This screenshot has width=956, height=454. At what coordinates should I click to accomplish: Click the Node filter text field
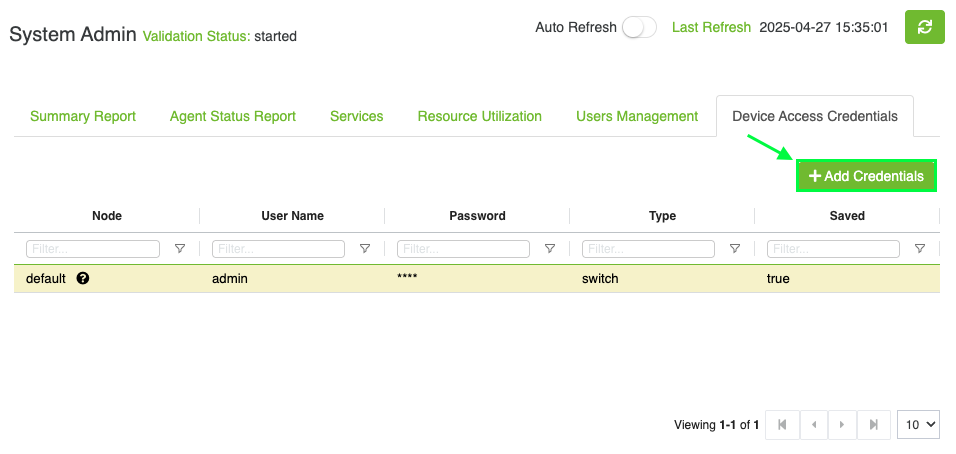point(93,249)
